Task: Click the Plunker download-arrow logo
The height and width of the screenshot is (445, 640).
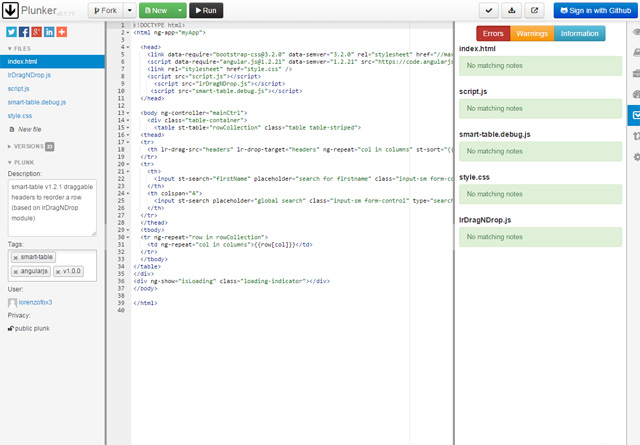Action: [x=10, y=10]
